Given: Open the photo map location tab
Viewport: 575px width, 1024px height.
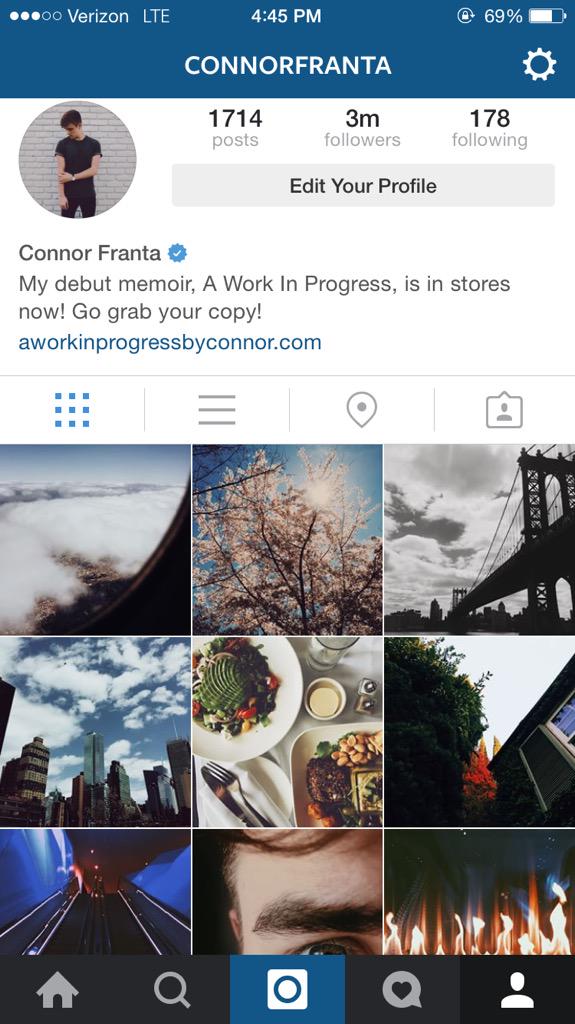Looking at the screenshot, I should pos(361,410).
